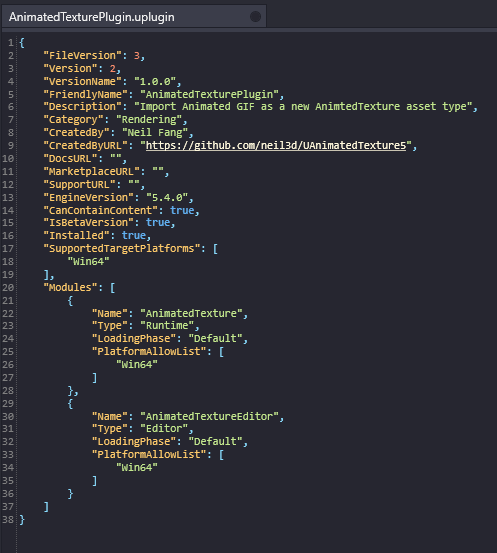
Task: Click the "AnimatedTexturePlugin" value on line 5
Action: coord(209,94)
